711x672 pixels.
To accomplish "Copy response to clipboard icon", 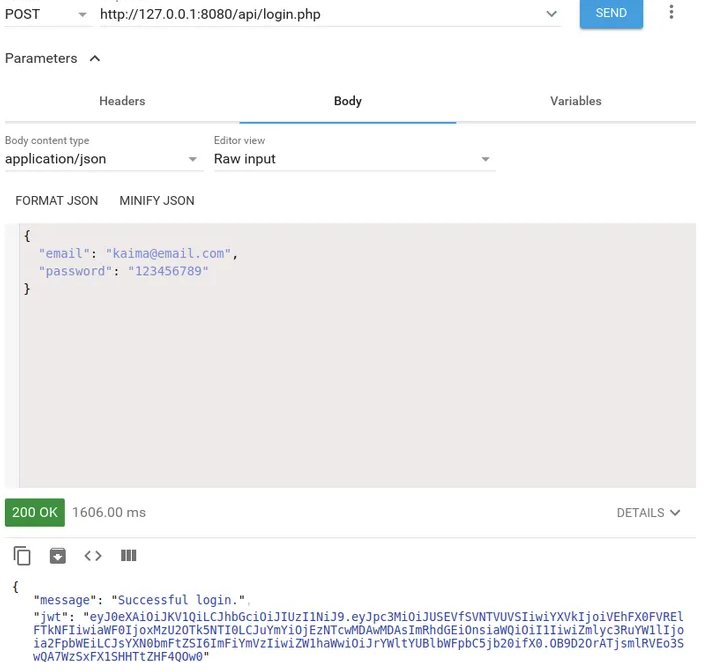I will coord(22,556).
